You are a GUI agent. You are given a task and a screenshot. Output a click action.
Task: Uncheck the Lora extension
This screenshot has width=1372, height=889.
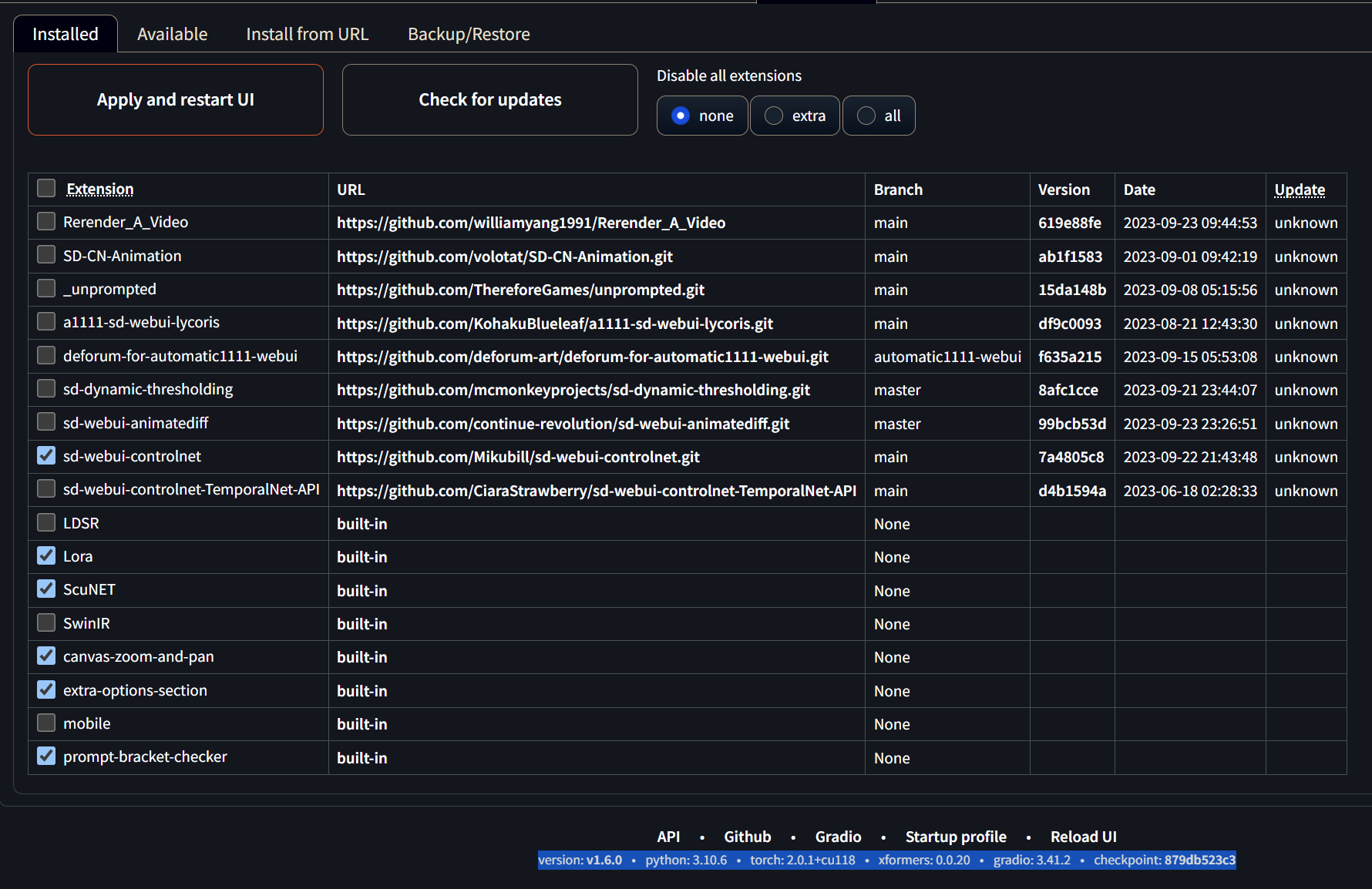(45, 555)
